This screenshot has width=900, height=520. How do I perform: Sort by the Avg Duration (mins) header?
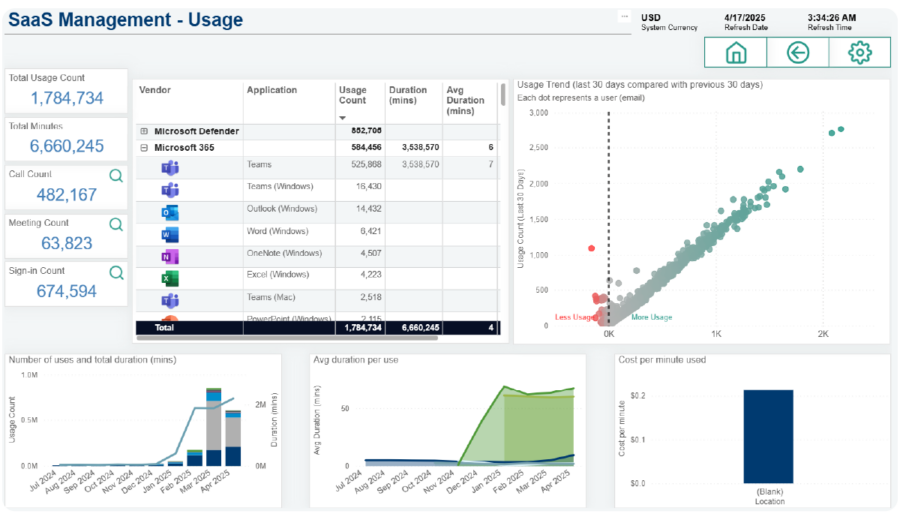pyautogui.click(x=465, y=100)
